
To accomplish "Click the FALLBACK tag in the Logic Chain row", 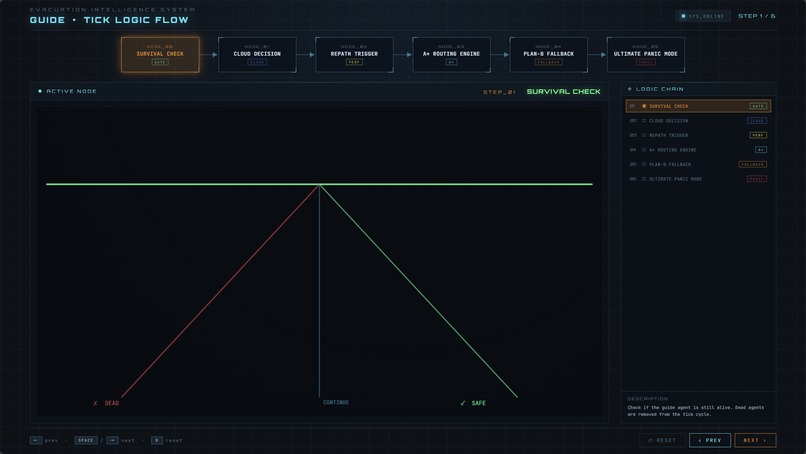I will [x=753, y=165].
